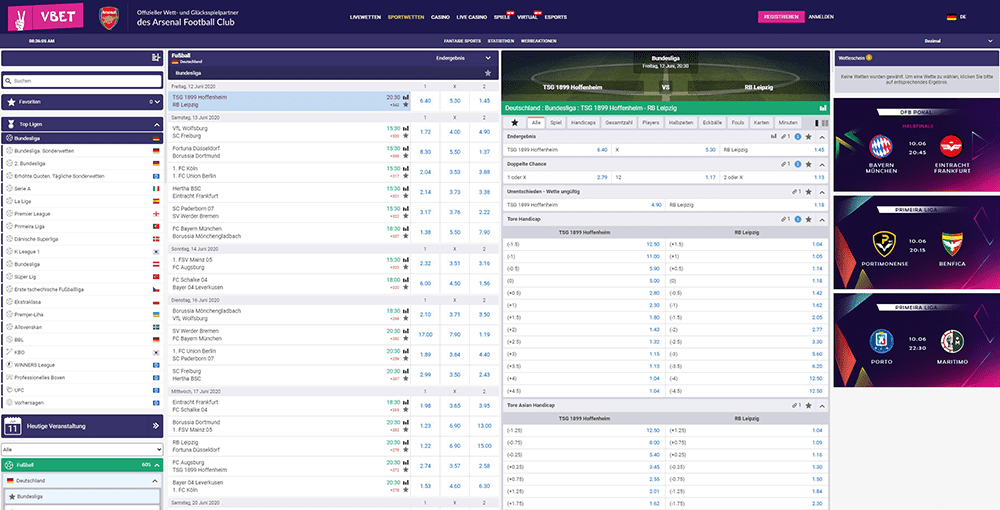Collapse the Tore Asian Handicap market panel
The image size is (1000, 510).
822,405
